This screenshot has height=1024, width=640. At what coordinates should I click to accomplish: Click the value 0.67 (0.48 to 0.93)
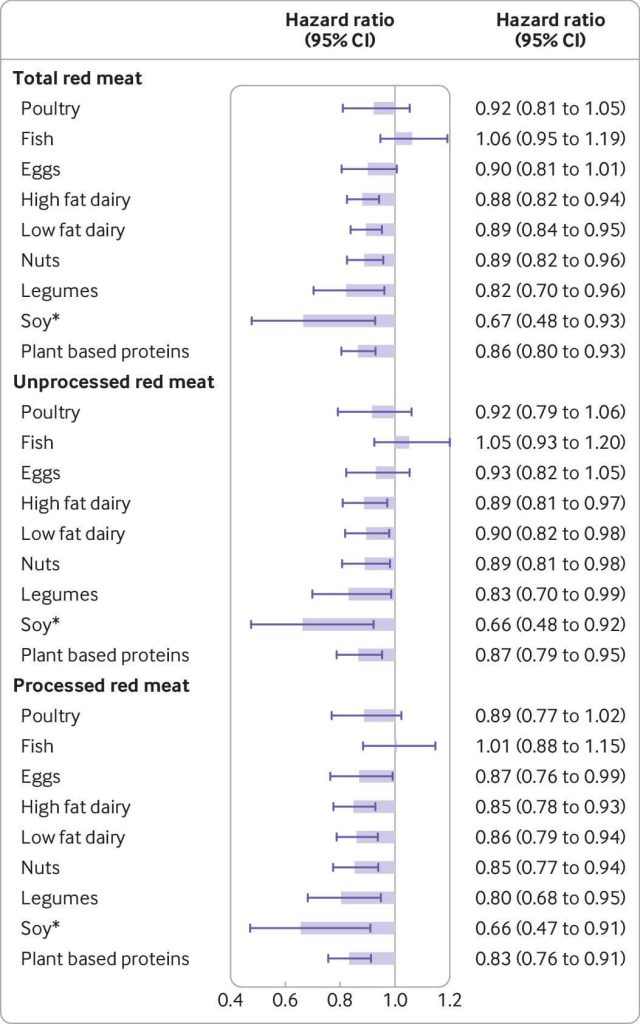(x=549, y=321)
